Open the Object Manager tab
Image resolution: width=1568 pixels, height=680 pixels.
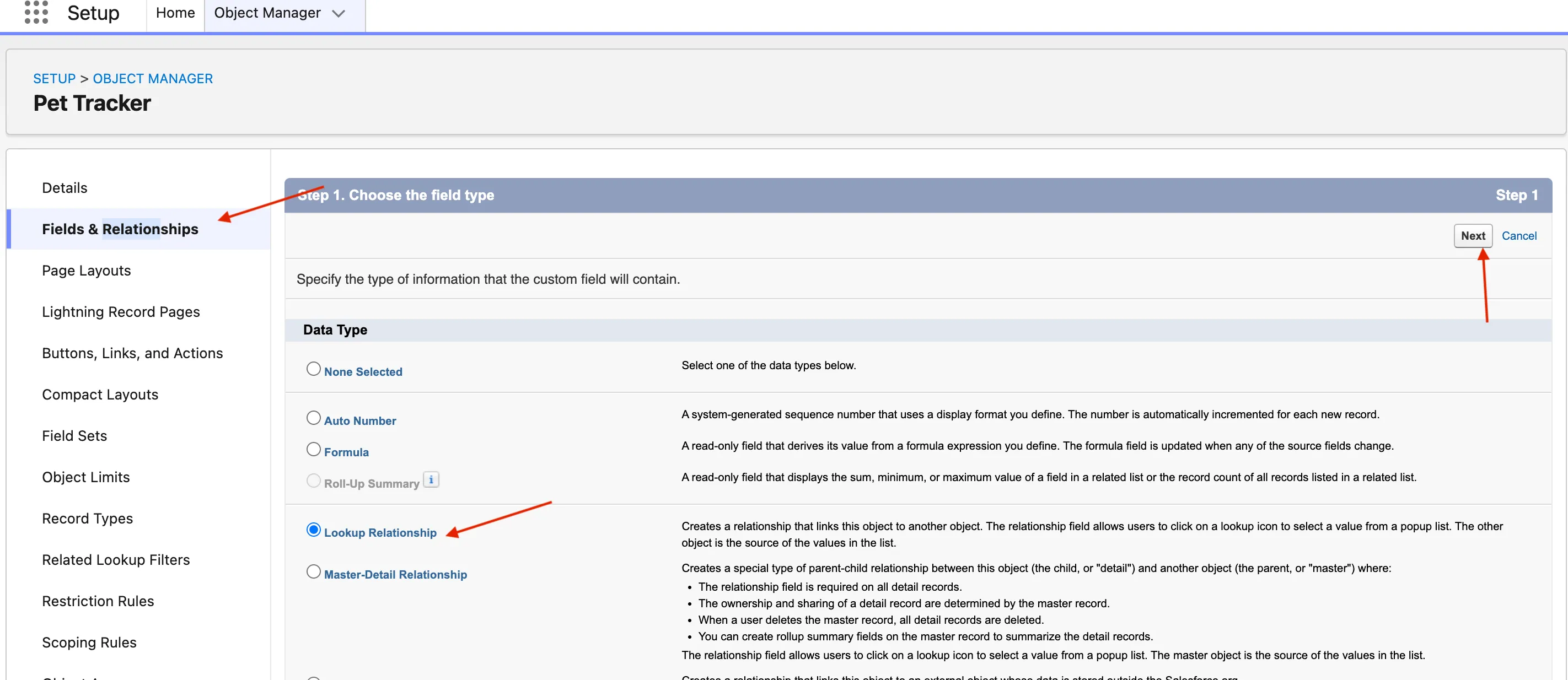tap(267, 13)
